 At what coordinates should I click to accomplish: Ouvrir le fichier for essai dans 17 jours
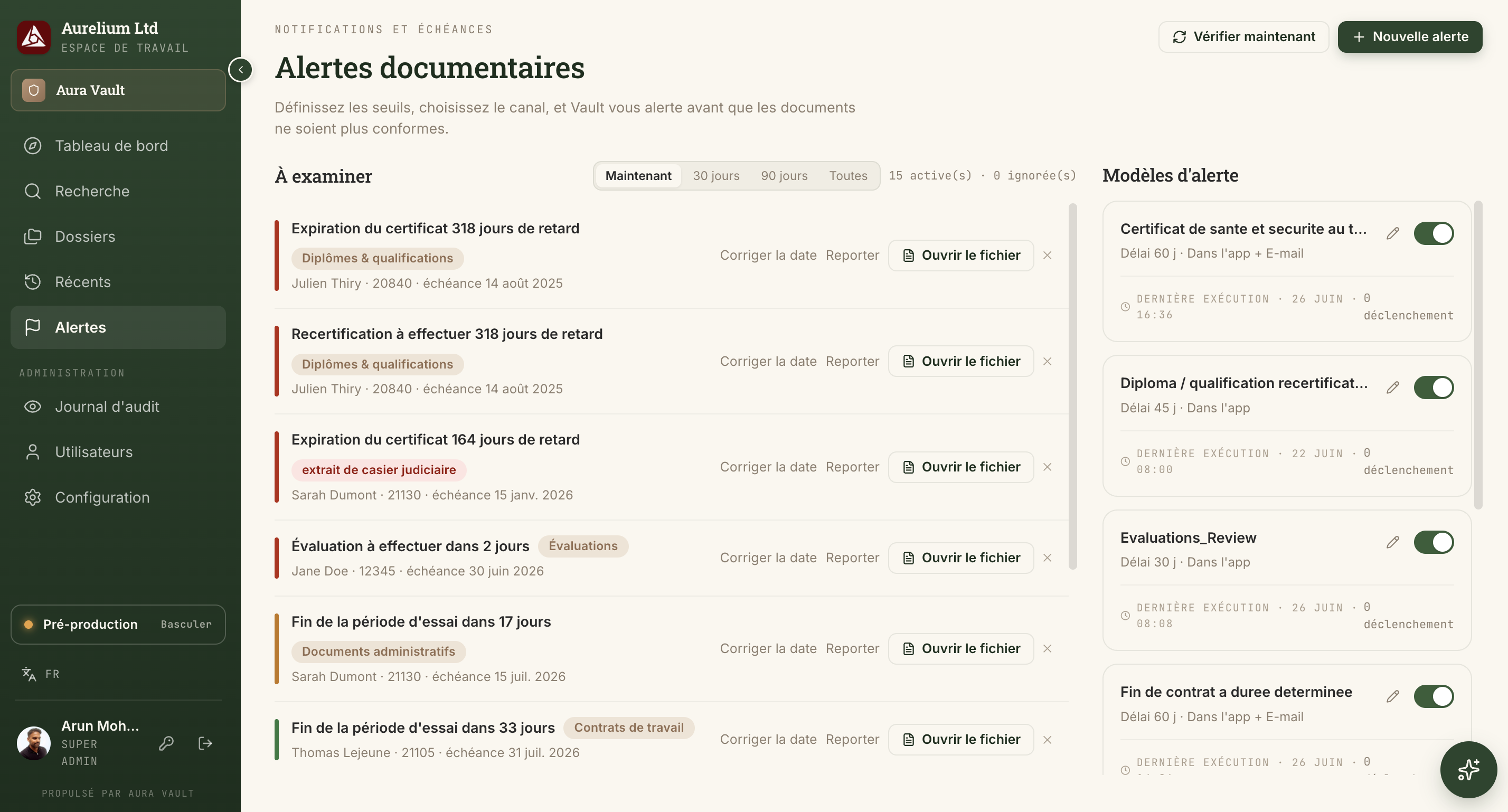pos(960,649)
